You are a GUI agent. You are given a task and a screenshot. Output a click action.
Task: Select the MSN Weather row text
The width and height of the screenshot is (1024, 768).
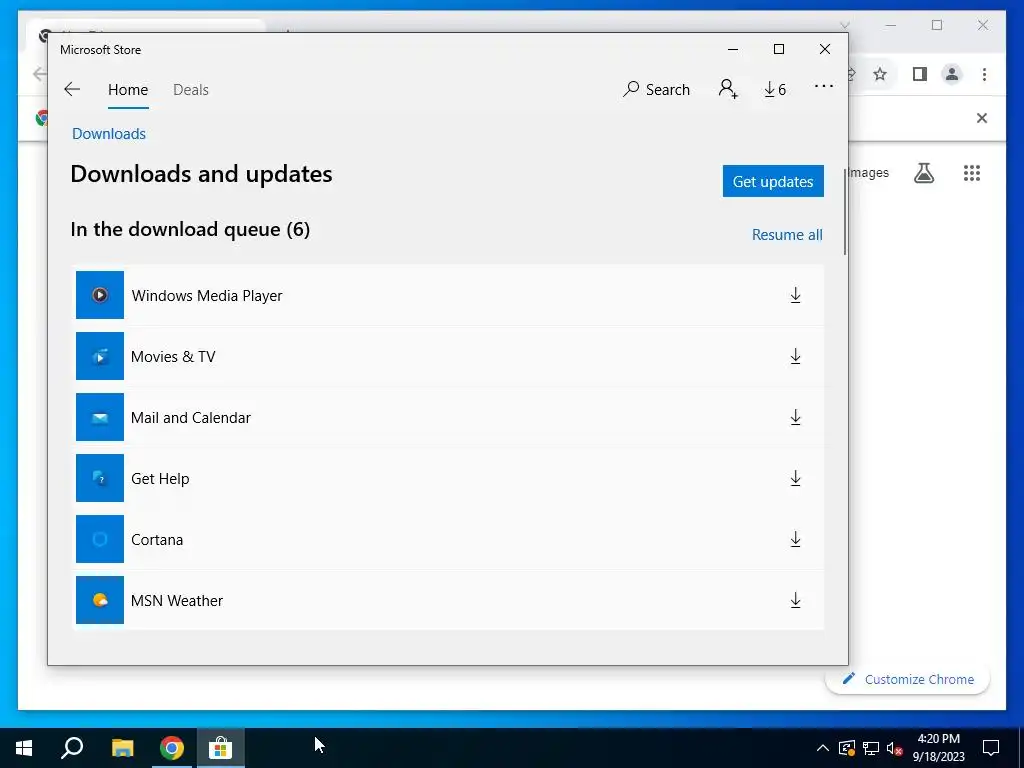pos(177,601)
